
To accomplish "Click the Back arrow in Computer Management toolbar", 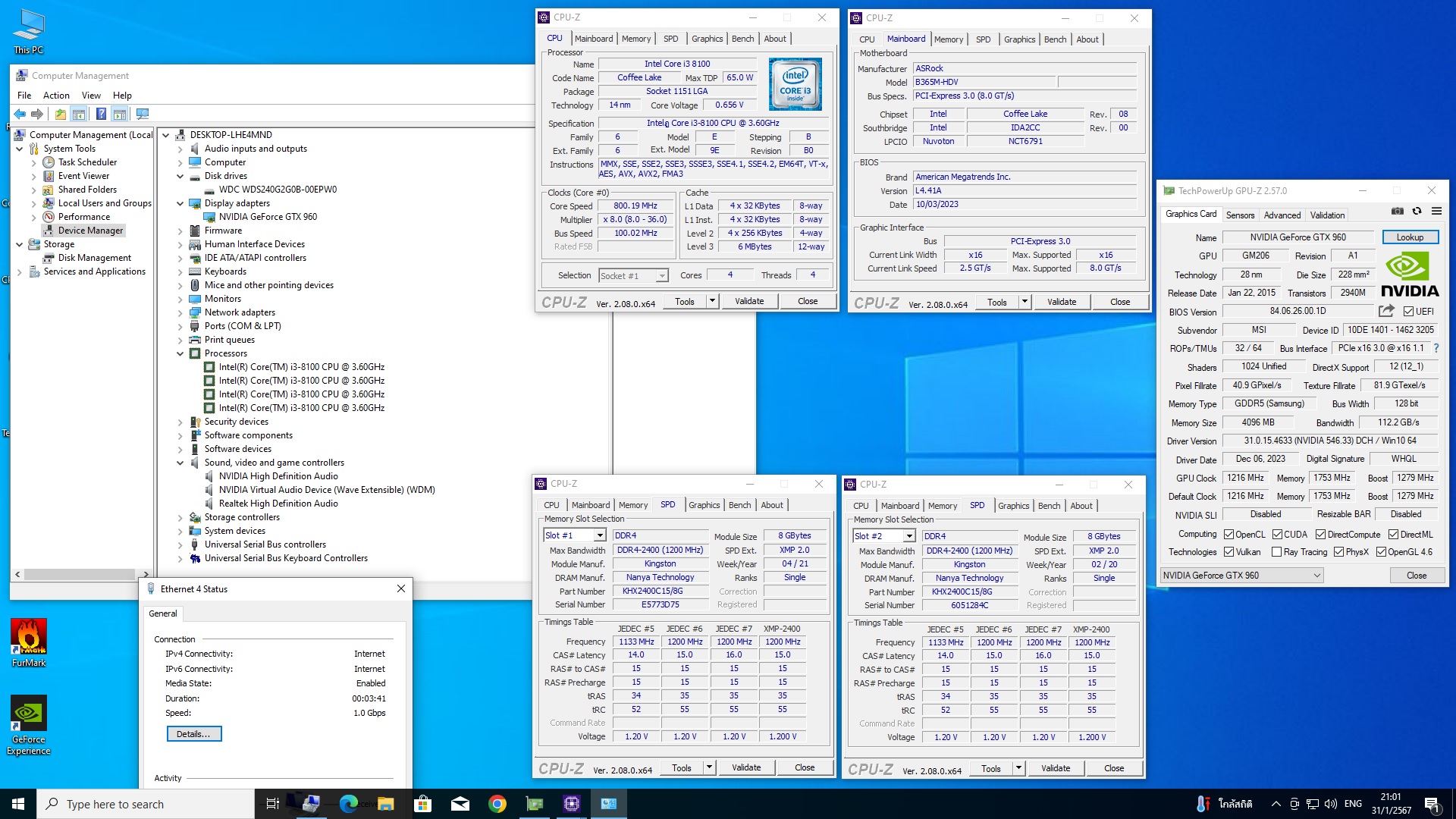I will 20,115.
